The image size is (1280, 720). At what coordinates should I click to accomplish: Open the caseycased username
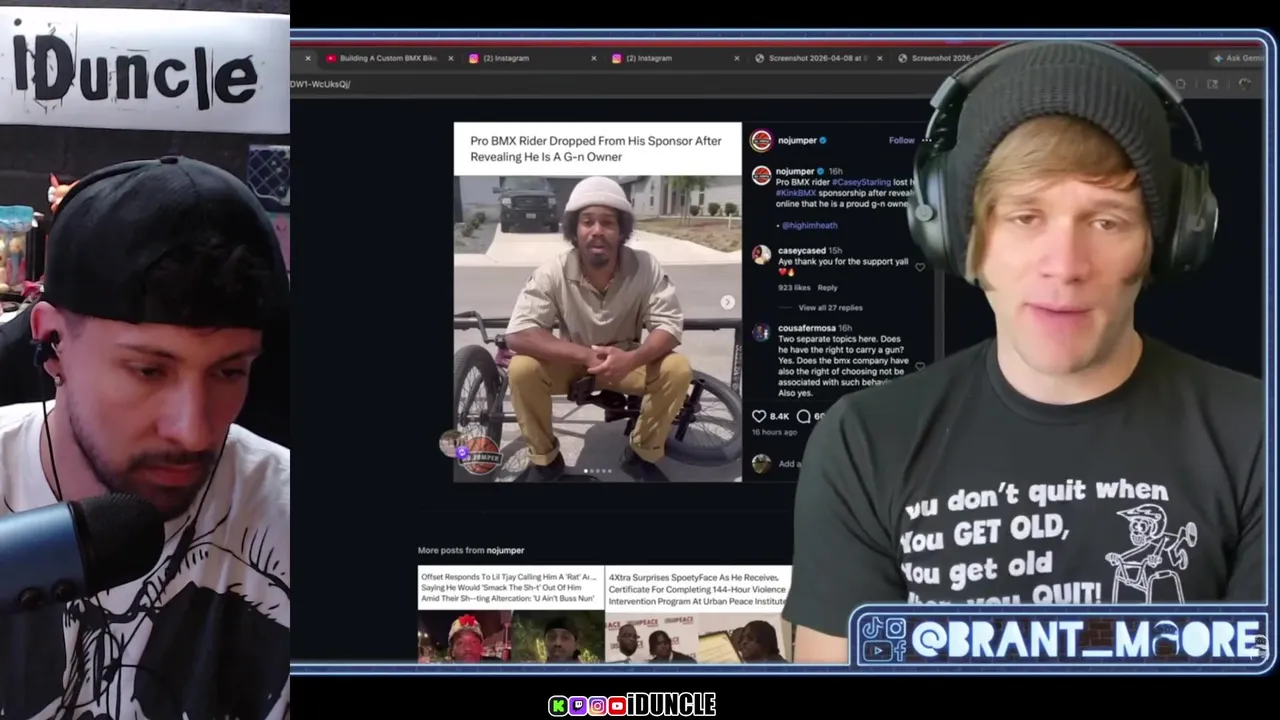pyautogui.click(x=802, y=251)
